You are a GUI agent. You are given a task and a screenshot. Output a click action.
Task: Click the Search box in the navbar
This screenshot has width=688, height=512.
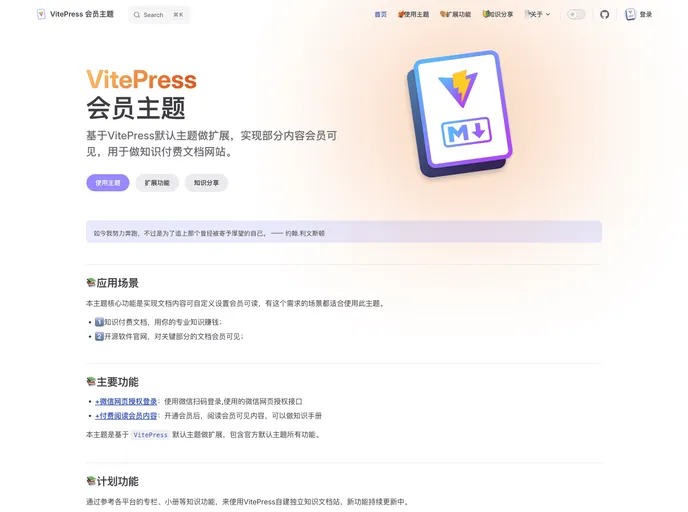pyautogui.click(x=159, y=15)
